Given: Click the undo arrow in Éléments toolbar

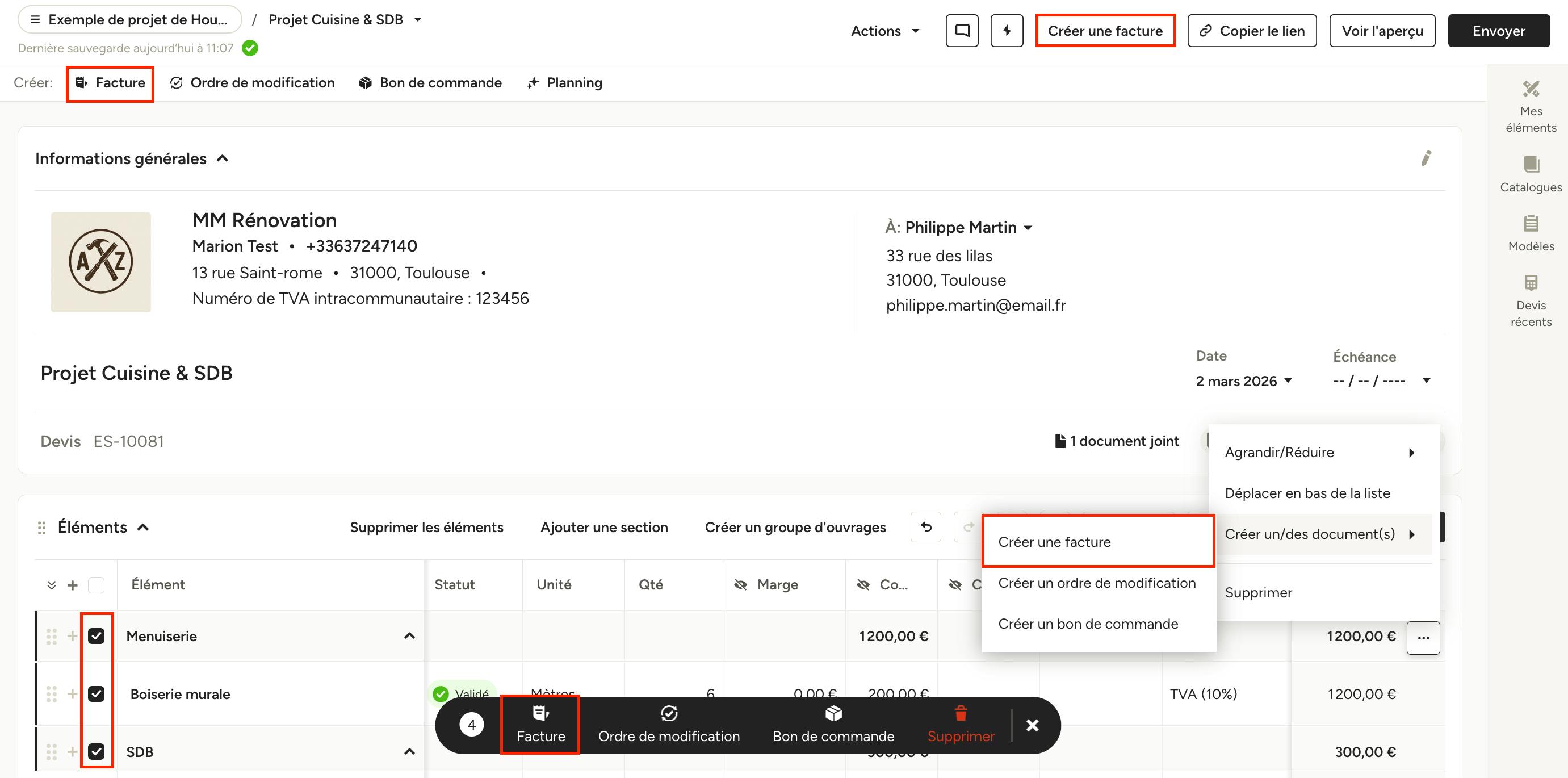Looking at the screenshot, I should 926,526.
